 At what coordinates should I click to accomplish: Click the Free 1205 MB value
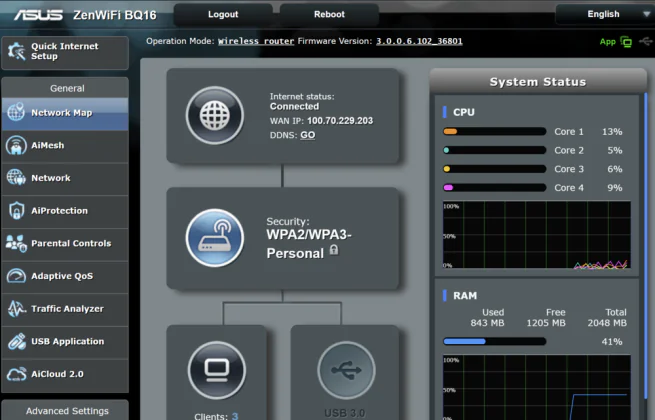[x=546, y=323]
